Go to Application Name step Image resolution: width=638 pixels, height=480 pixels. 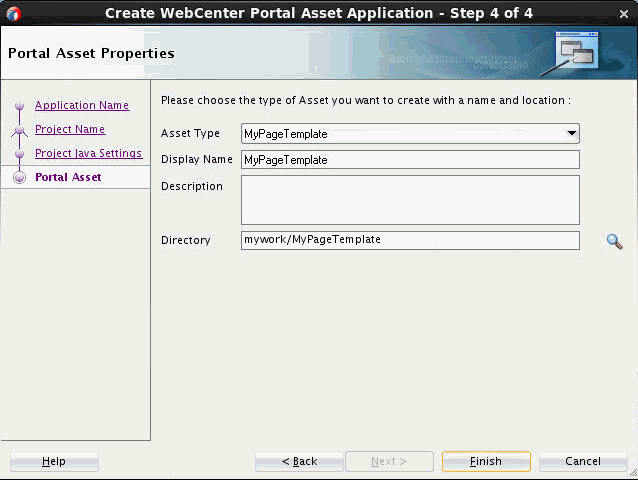click(x=82, y=106)
